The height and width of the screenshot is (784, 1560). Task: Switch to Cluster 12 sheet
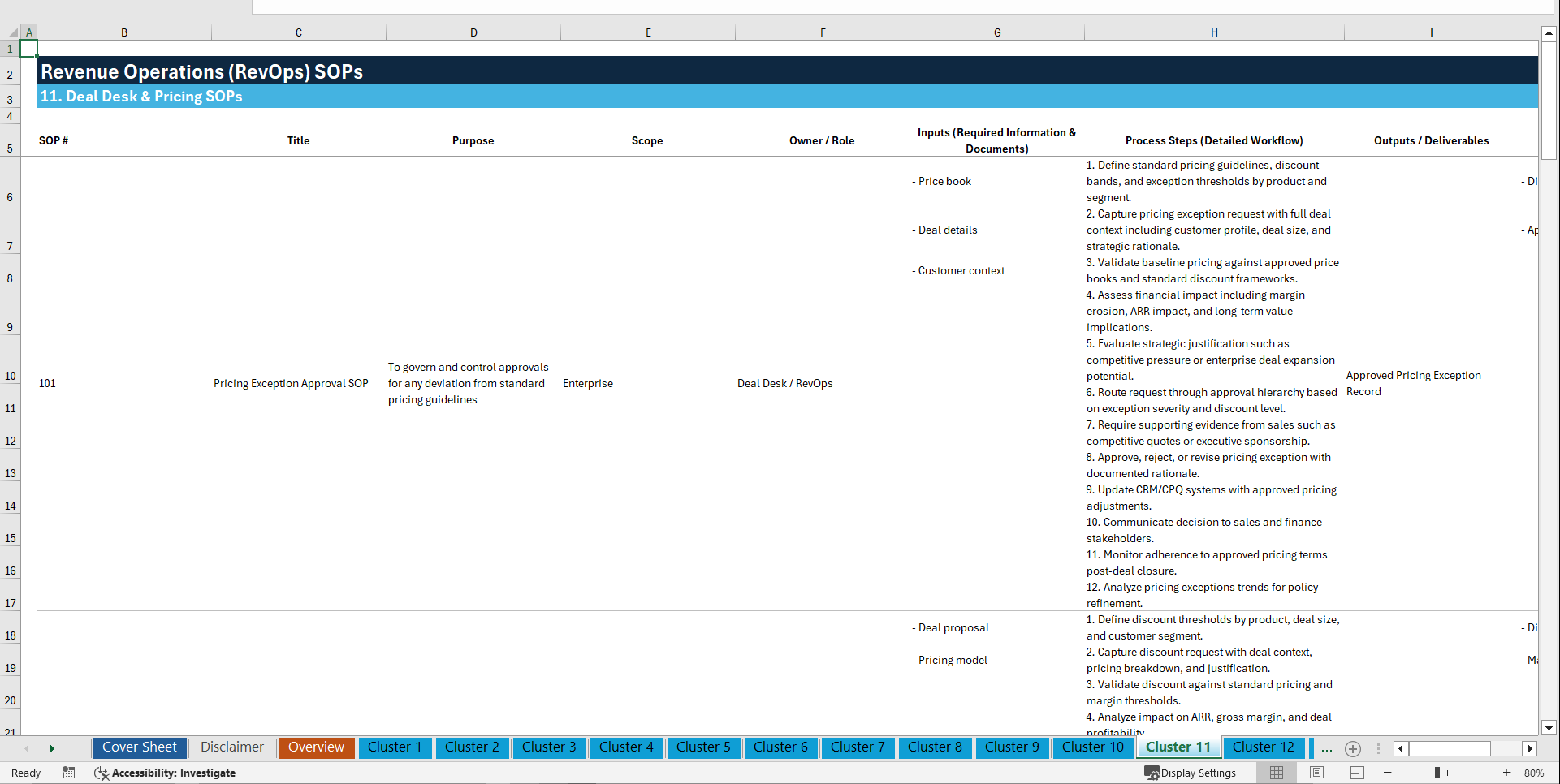1264,747
